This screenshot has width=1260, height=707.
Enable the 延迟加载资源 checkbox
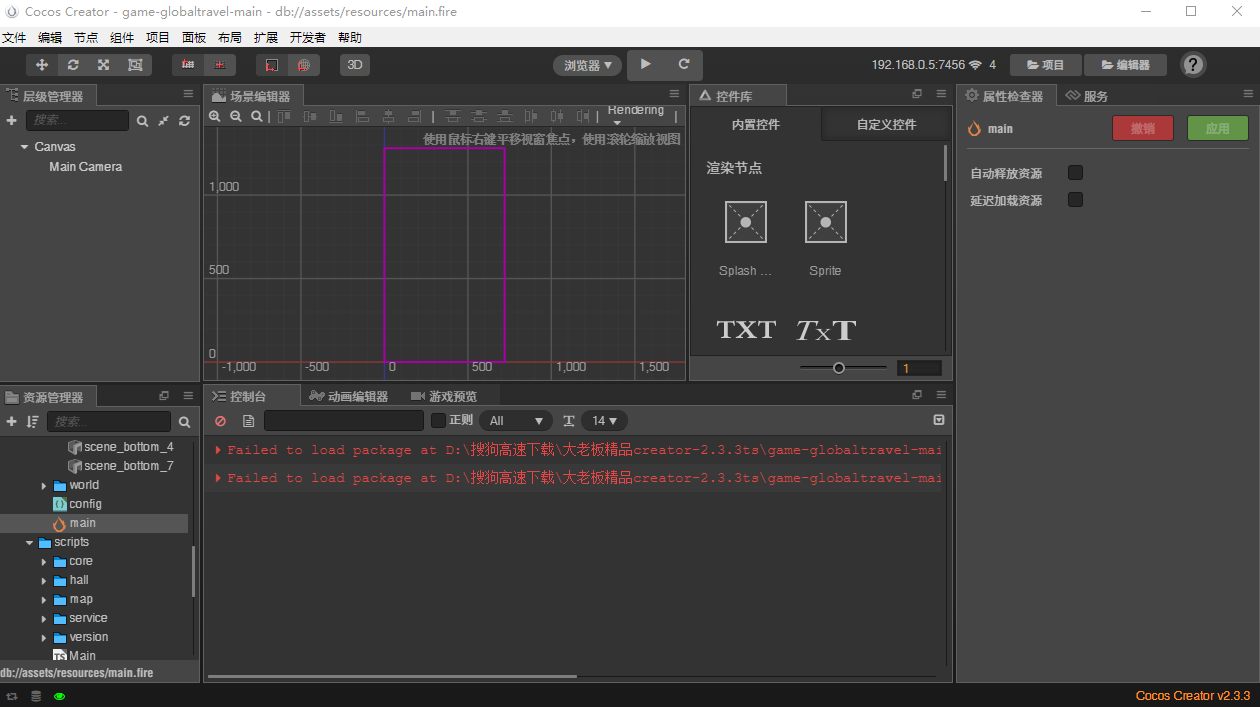click(x=1075, y=199)
